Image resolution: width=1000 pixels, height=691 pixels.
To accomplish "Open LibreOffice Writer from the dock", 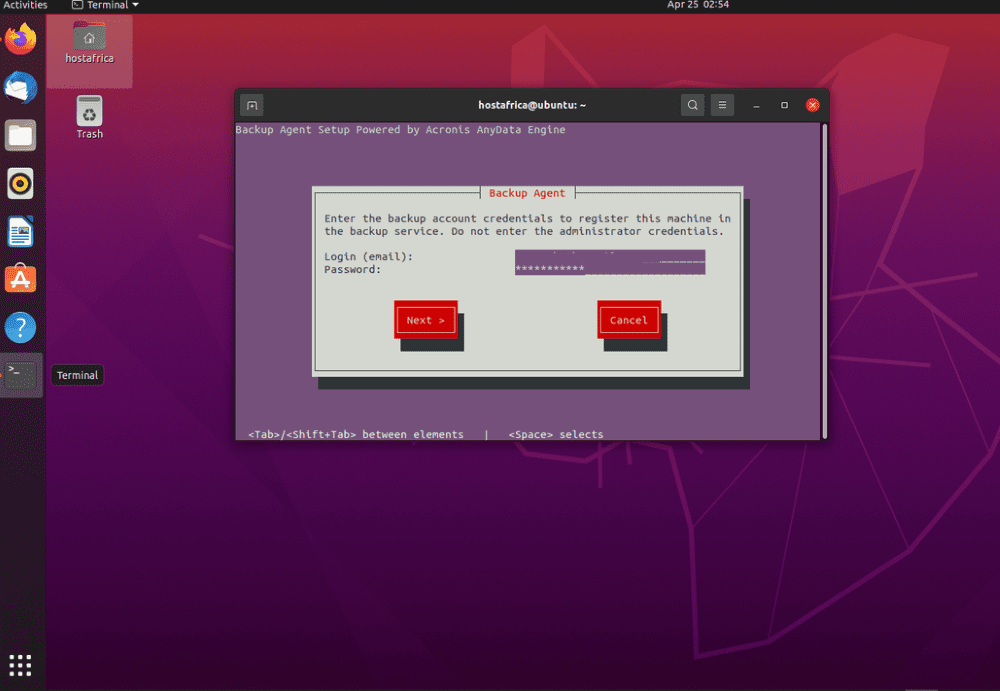I will (20, 232).
